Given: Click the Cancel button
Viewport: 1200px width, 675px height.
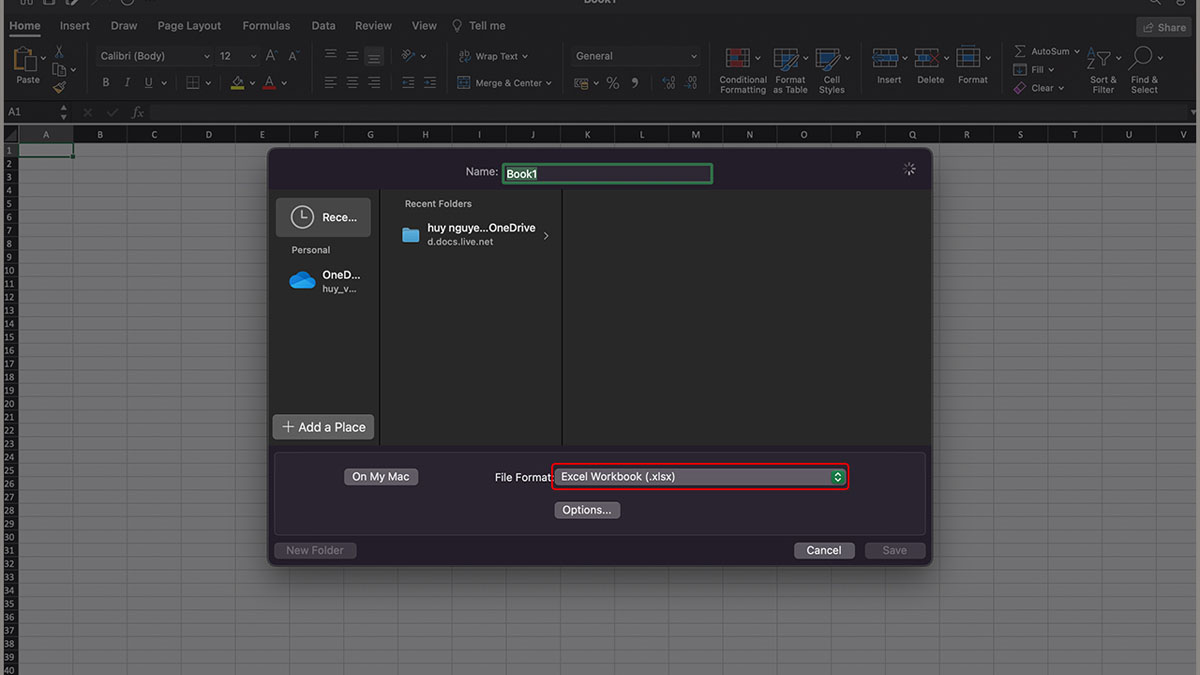Looking at the screenshot, I should (x=824, y=550).
